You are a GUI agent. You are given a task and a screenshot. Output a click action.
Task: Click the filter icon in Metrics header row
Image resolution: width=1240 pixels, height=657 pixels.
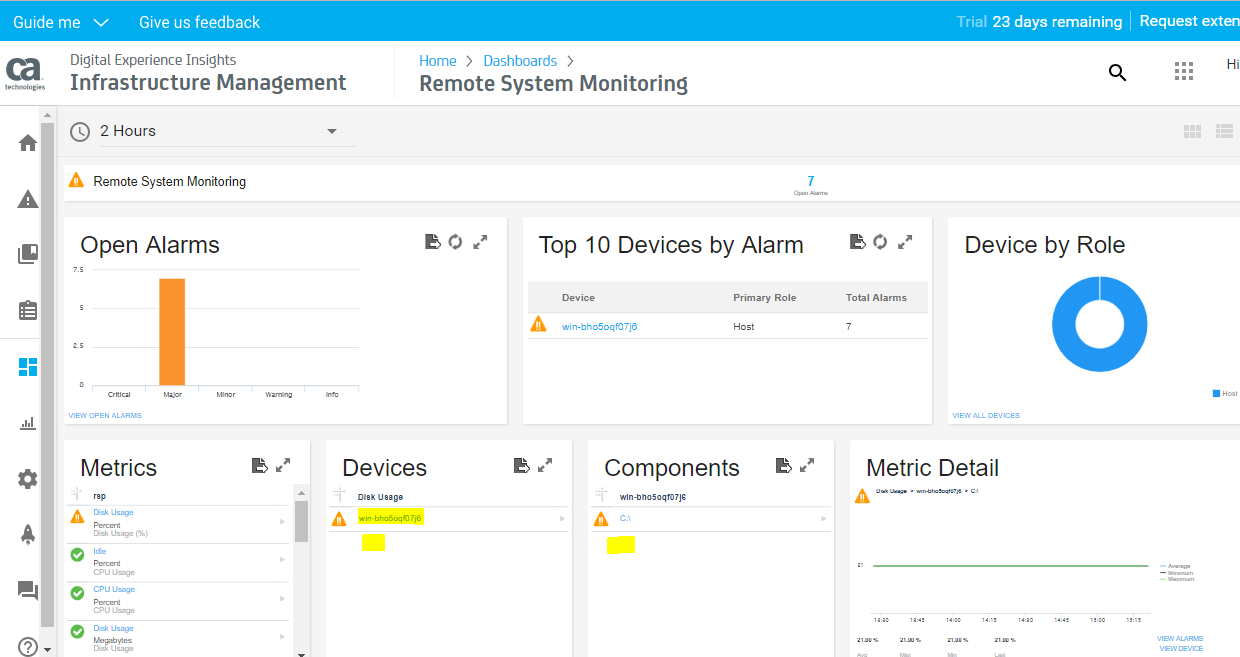[x=77, y=495]
